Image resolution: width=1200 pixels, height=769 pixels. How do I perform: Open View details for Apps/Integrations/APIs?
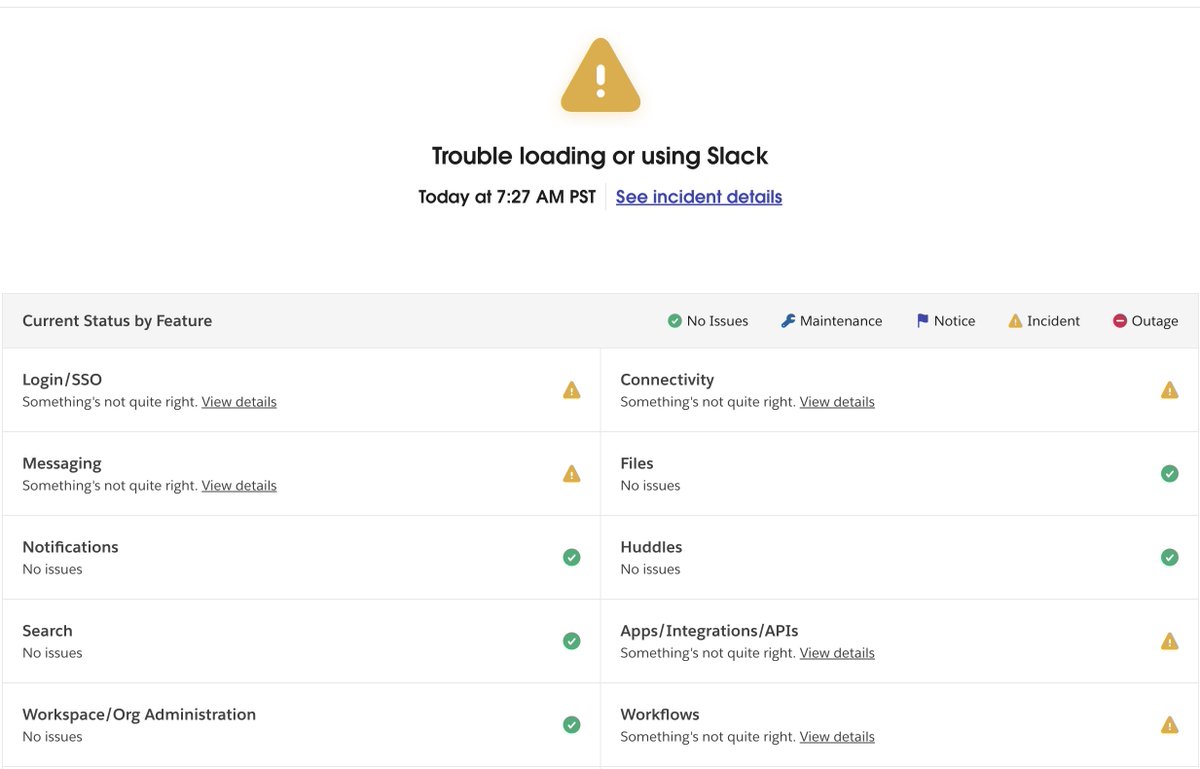tap(837, 653)
